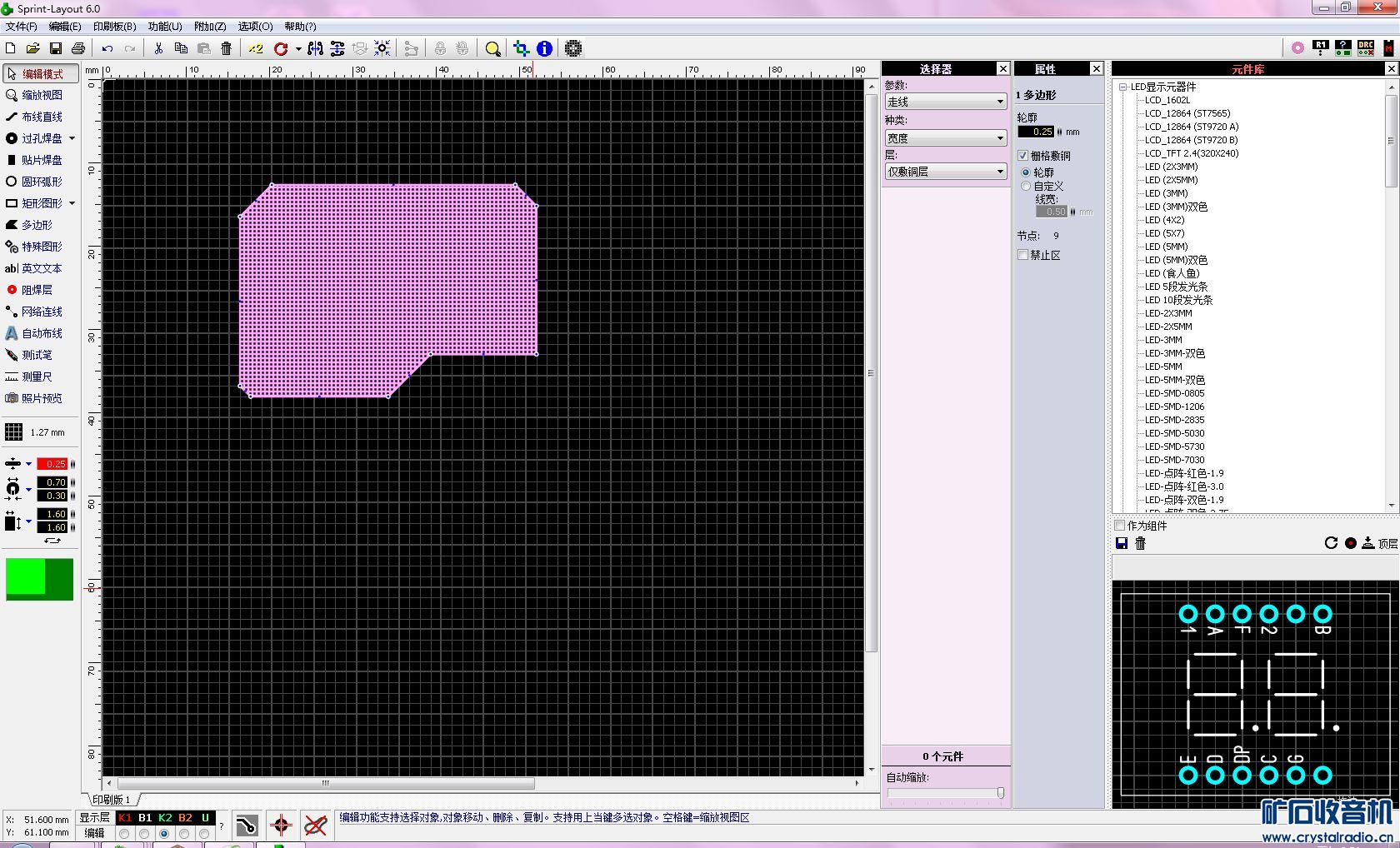This screenshot has height=848, width=1400.
Task: Click the magnifier zoom toolbar icon
Action: pos(492,48)
